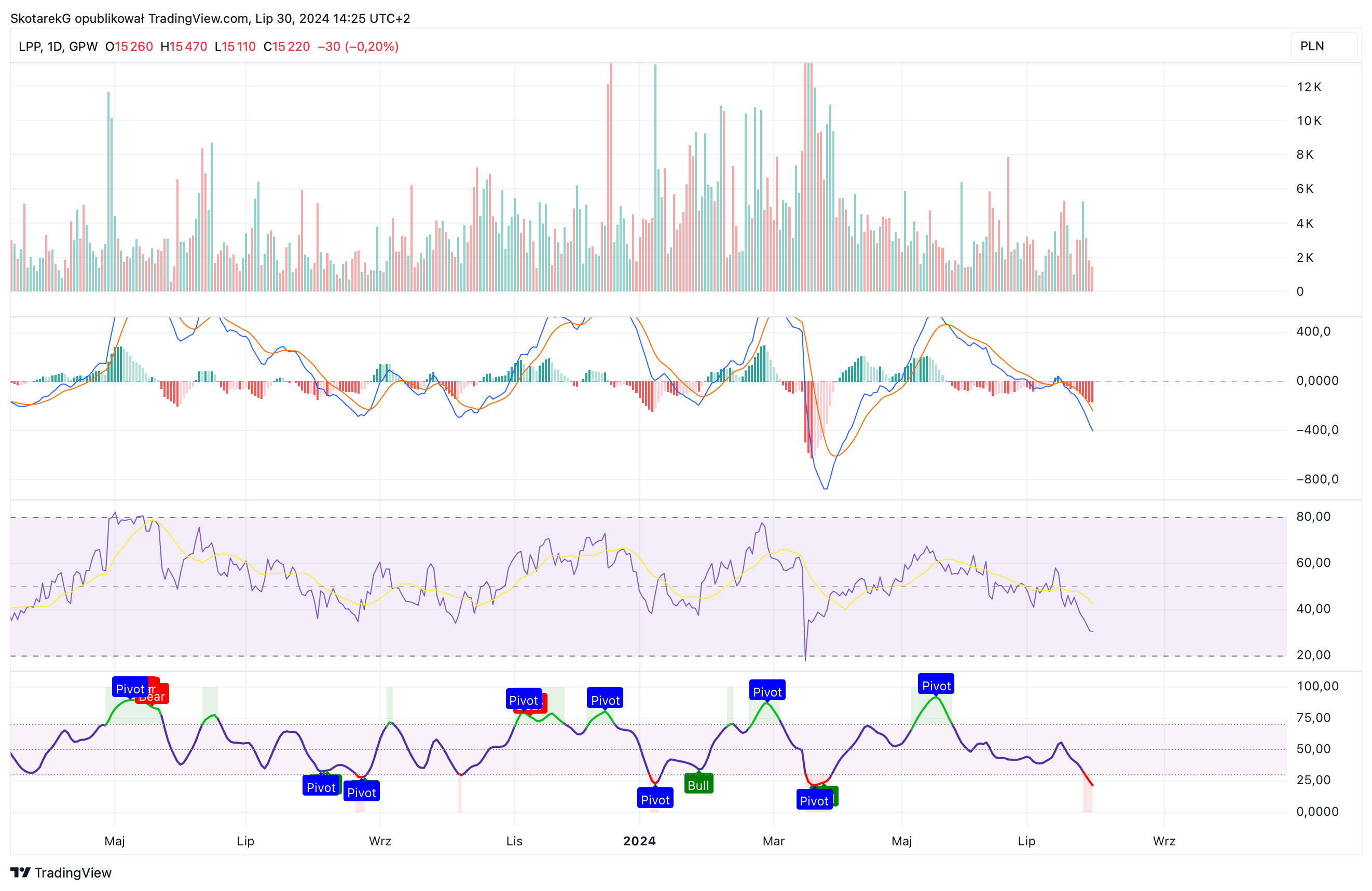The height and width of the screenshot is (891, 1372).
Task: Click the 400,0 MACD axis label
Action: (1313, 331)
